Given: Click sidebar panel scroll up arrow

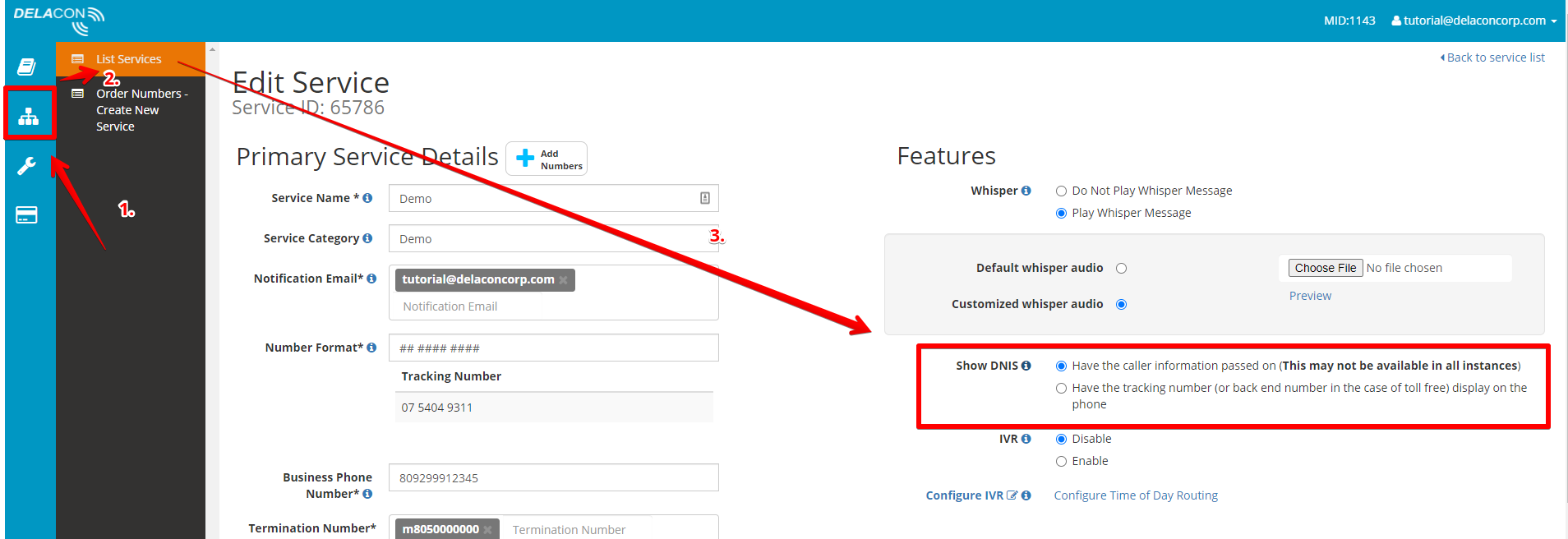Looking at the screenshot, I should click(x=212, y=49).
